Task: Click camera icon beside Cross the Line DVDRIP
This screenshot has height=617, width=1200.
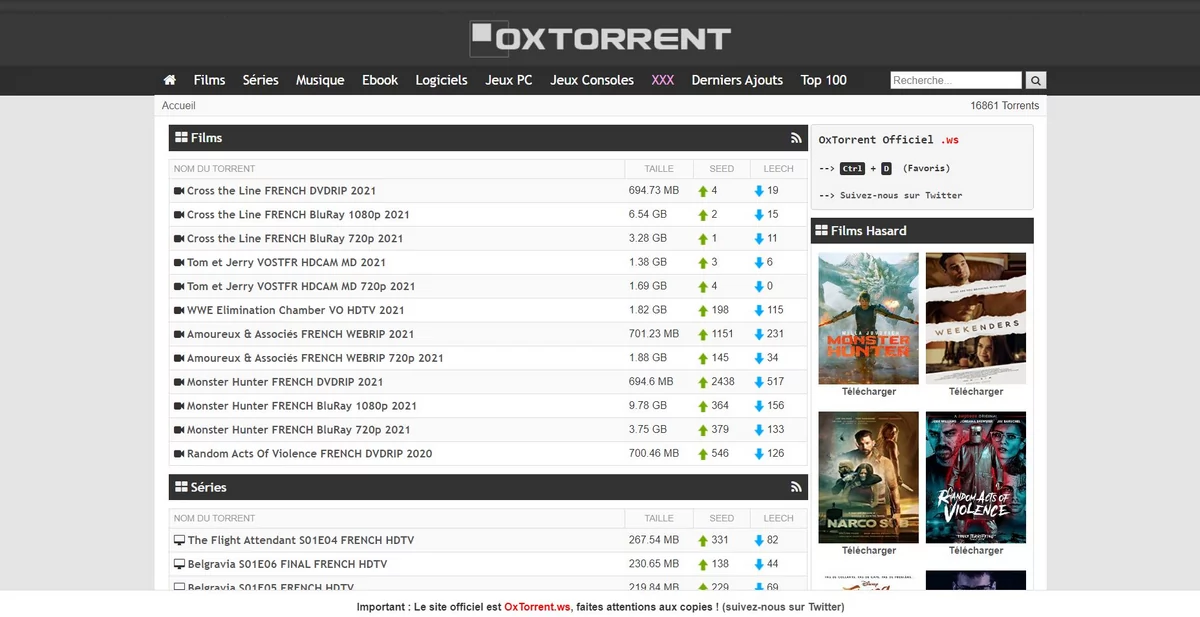Action: click(179, 191)
